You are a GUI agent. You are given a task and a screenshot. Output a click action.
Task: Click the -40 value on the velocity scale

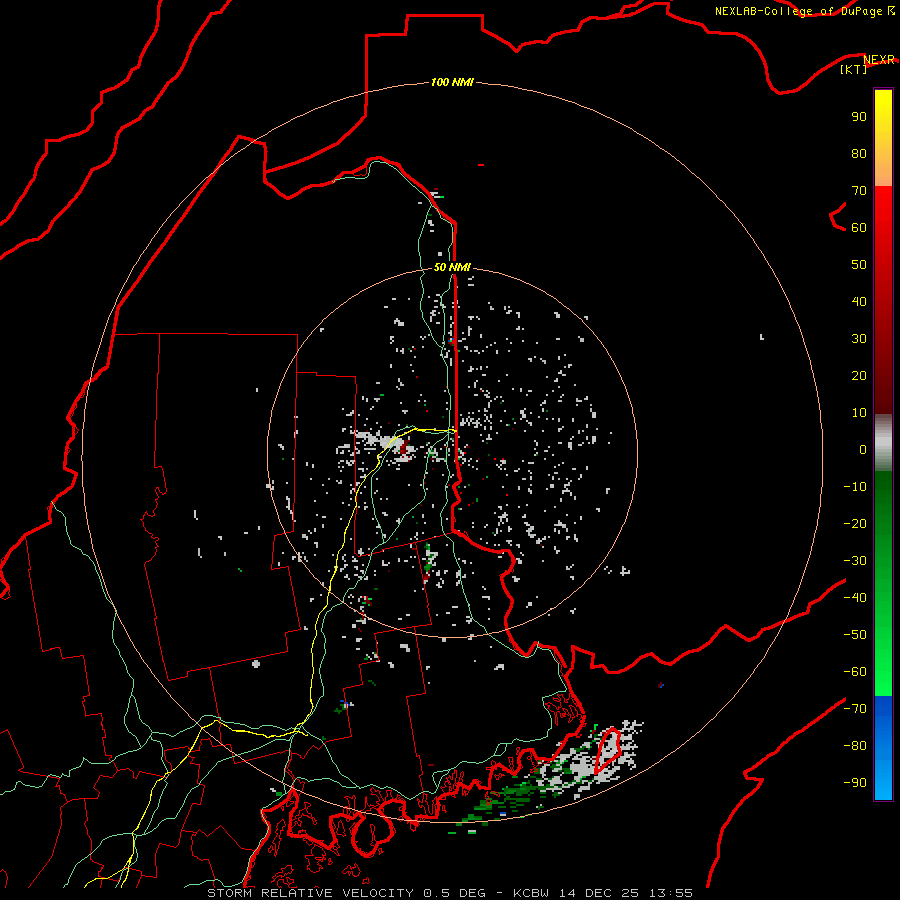tap(855, 598)
